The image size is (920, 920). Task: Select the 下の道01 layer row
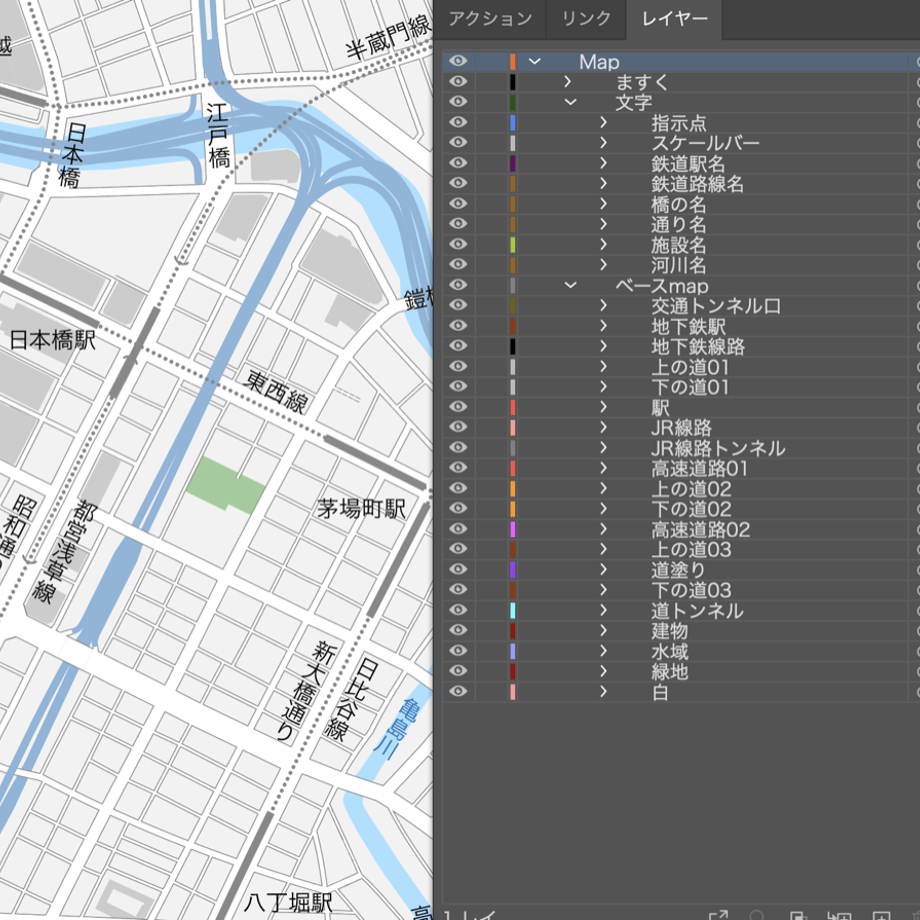[681, 387]
